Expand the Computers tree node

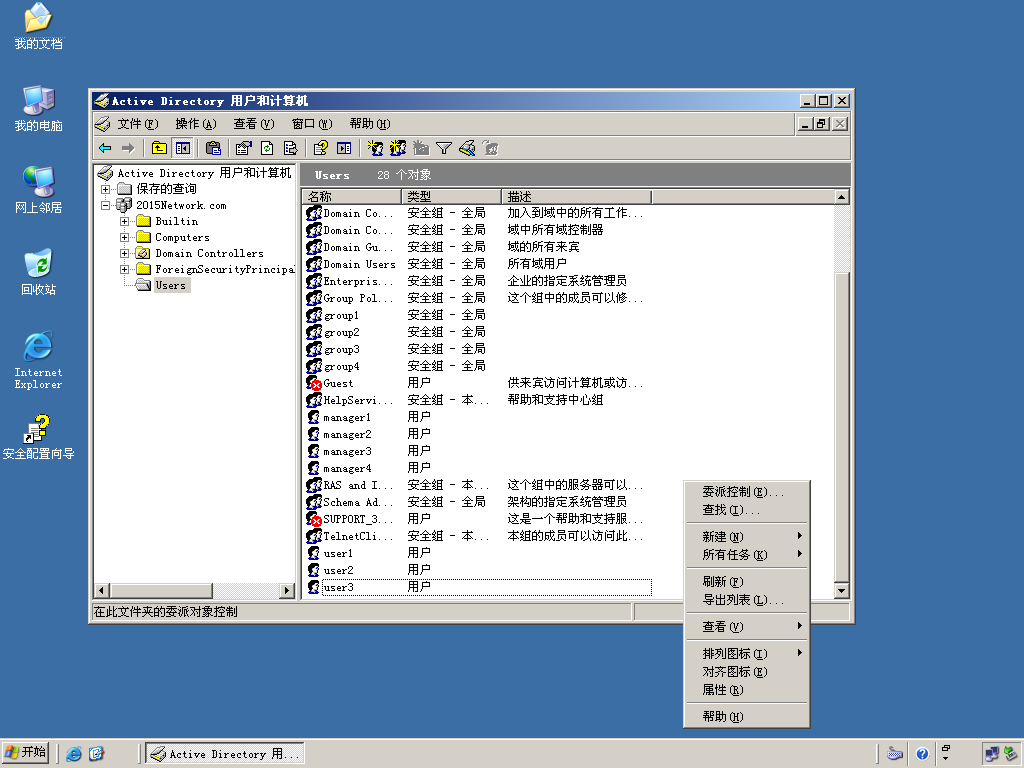tap(124, 237)
